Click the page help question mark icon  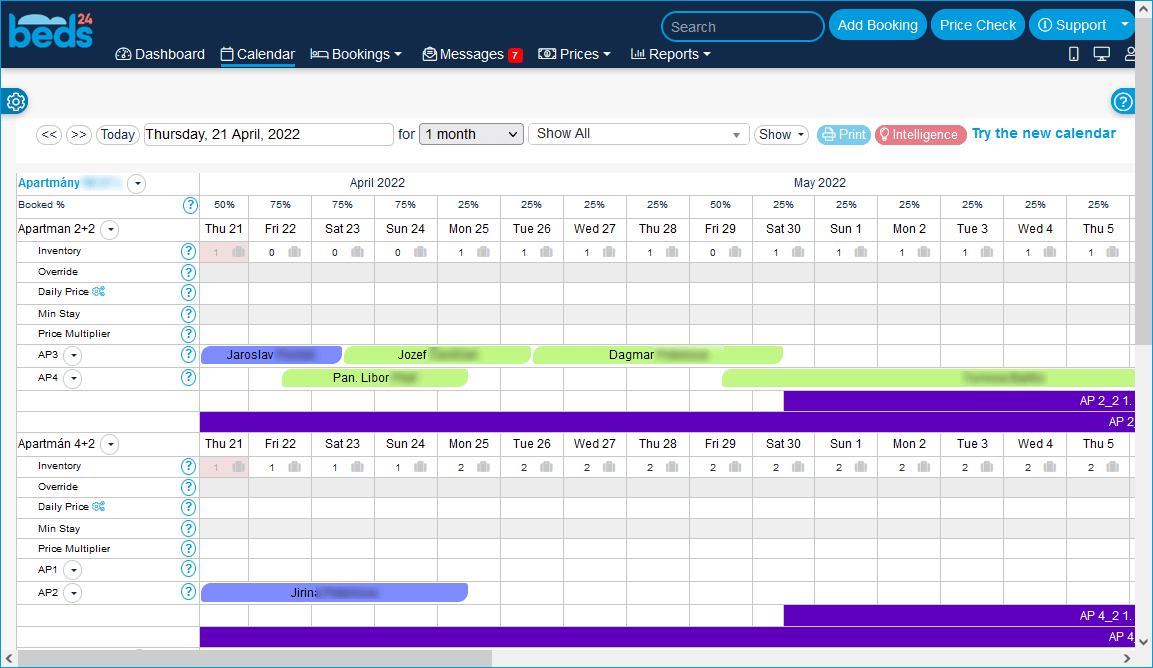[1123, 102]
